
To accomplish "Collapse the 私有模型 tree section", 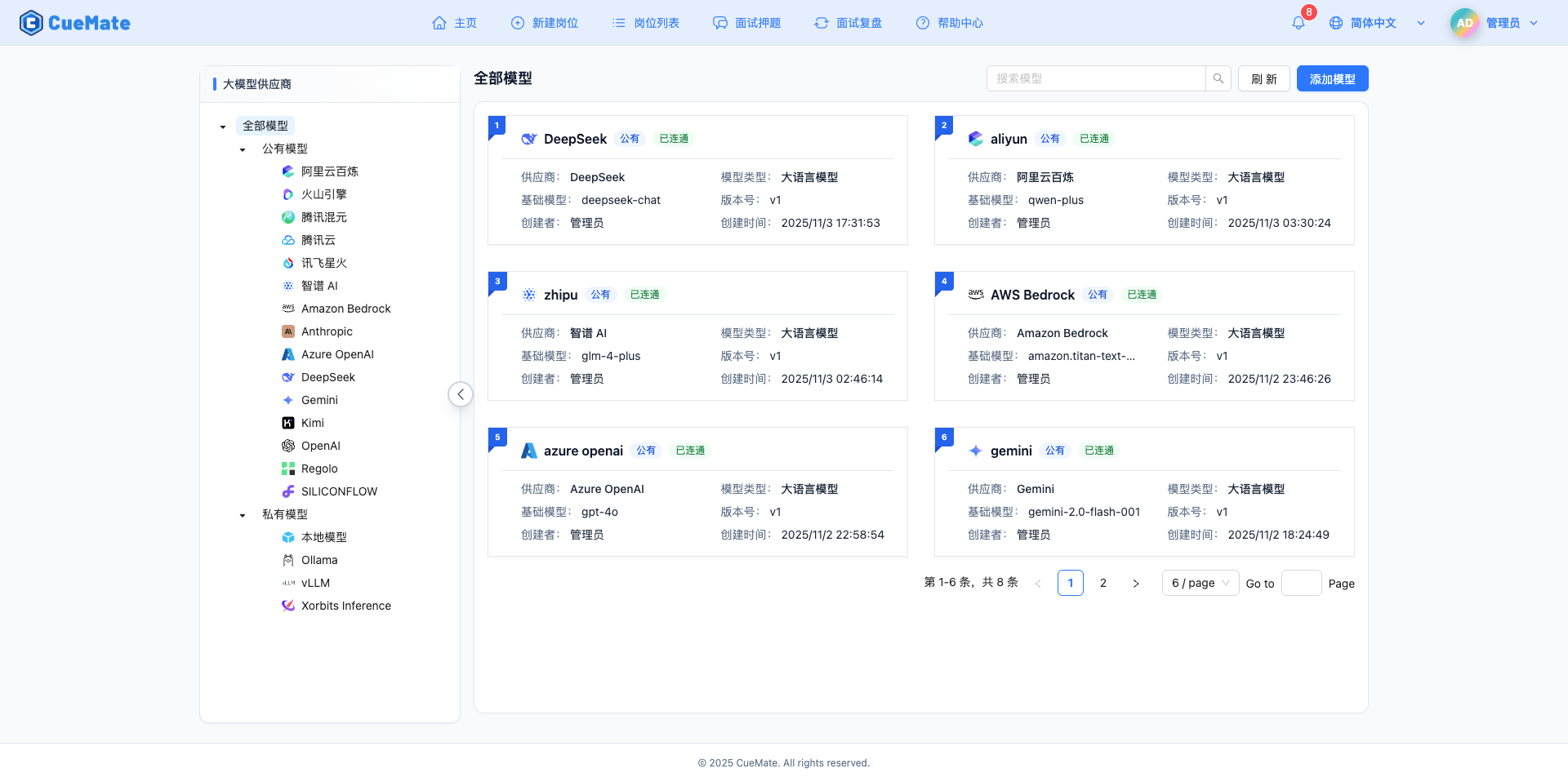I will [242, 514].
